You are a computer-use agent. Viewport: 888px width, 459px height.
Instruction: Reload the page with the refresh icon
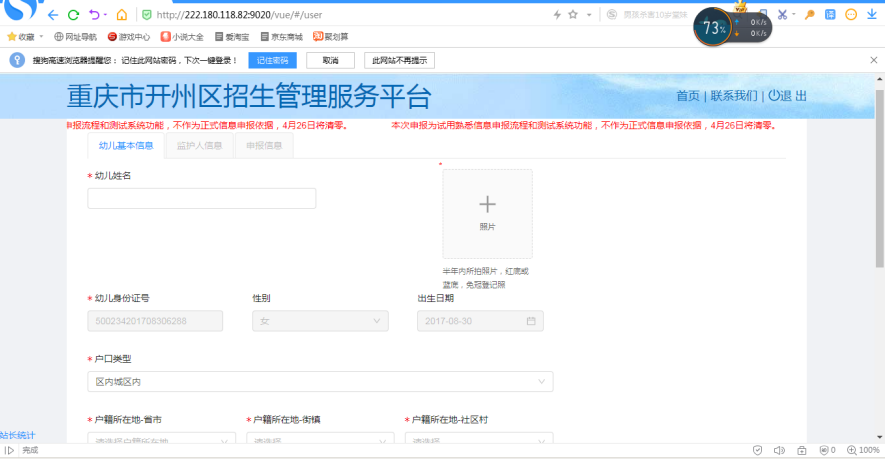click(x=74, y=15)
